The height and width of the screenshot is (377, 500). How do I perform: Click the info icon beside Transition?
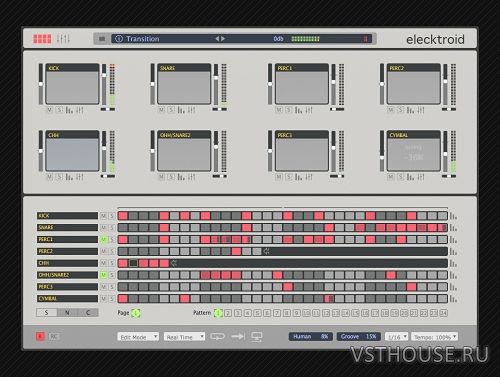tap(119, 39)
